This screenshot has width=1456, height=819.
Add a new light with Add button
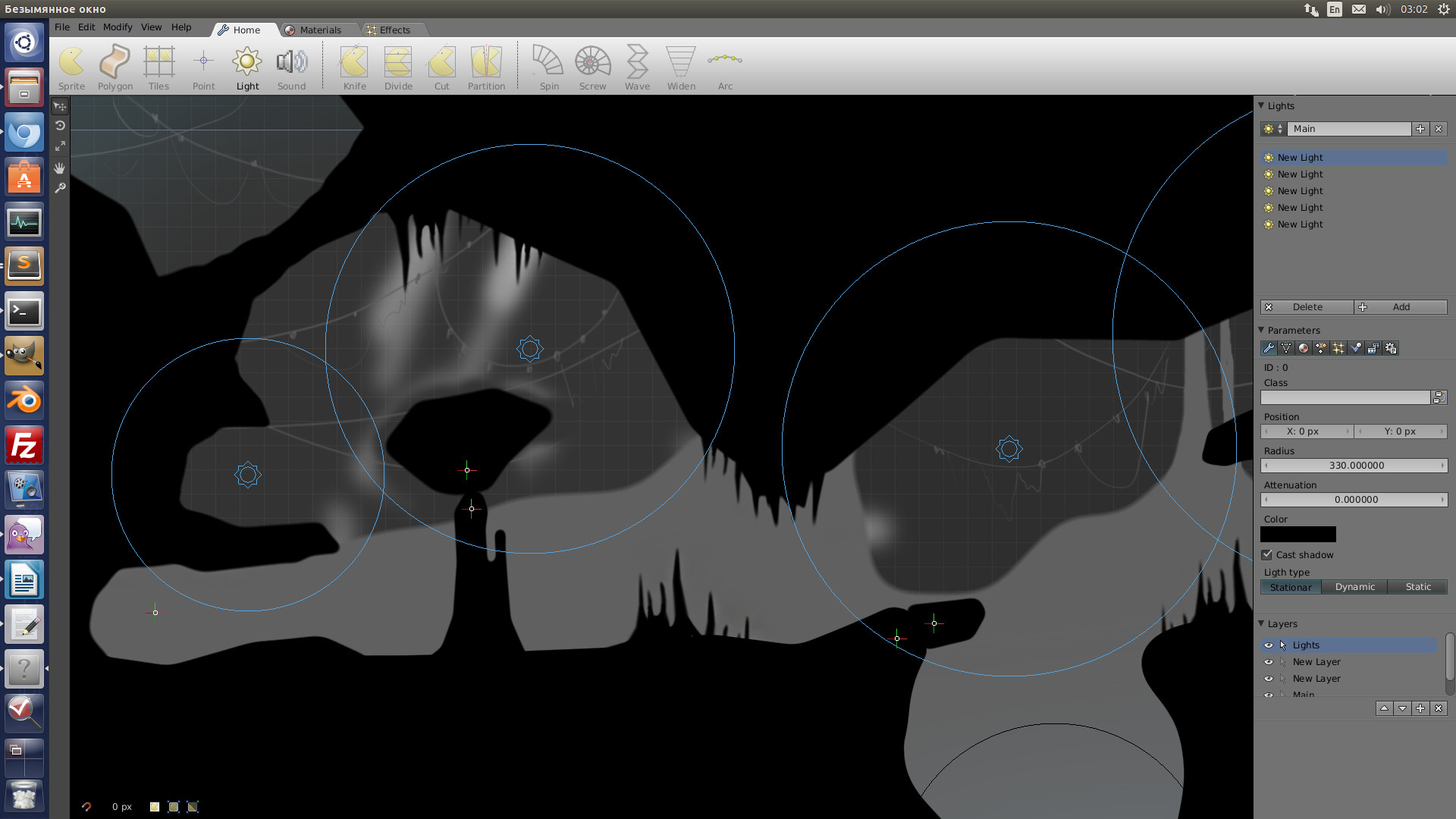point(1401,307)
